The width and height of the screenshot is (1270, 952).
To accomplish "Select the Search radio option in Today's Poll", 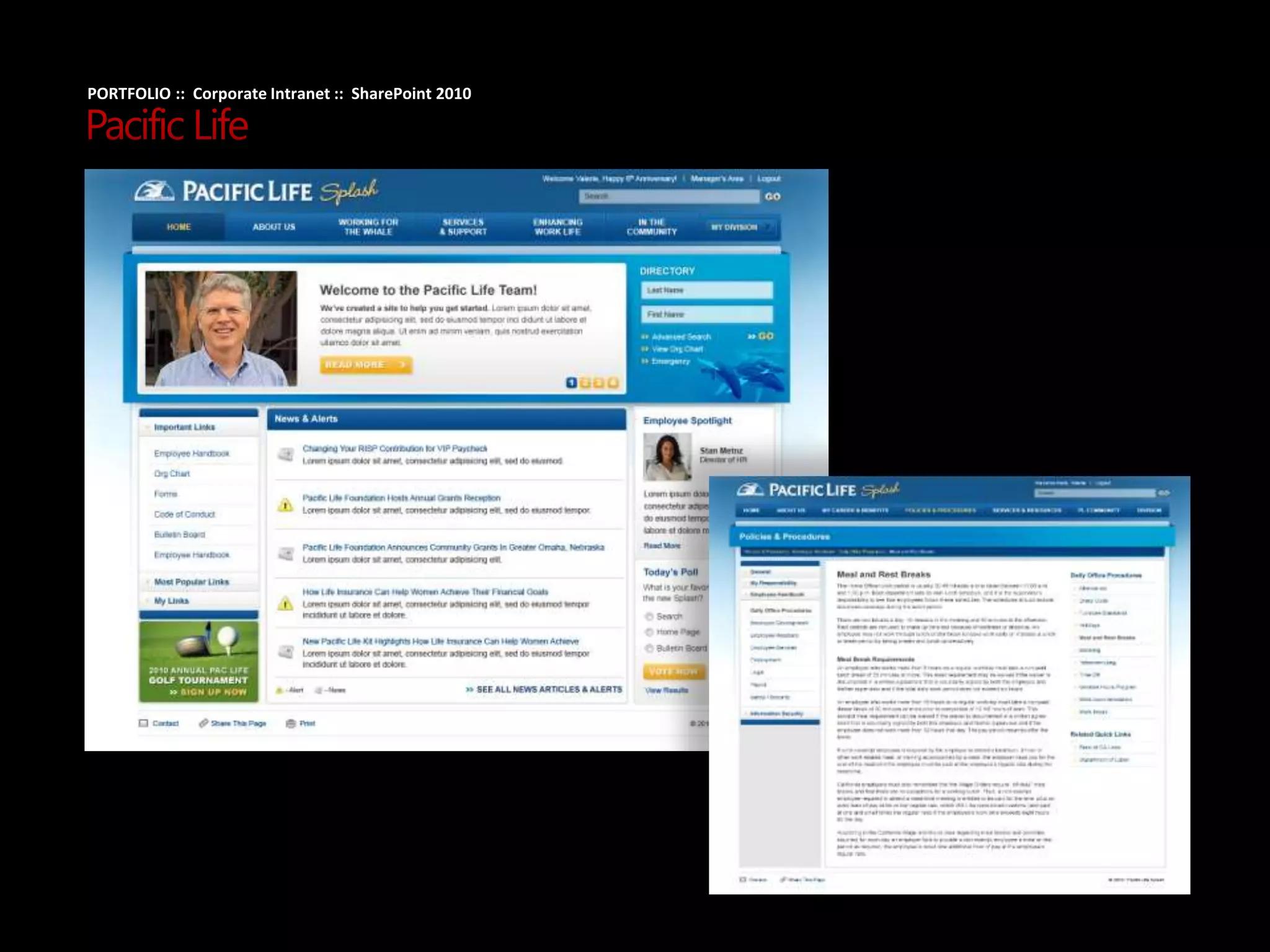I will (649, 616).
